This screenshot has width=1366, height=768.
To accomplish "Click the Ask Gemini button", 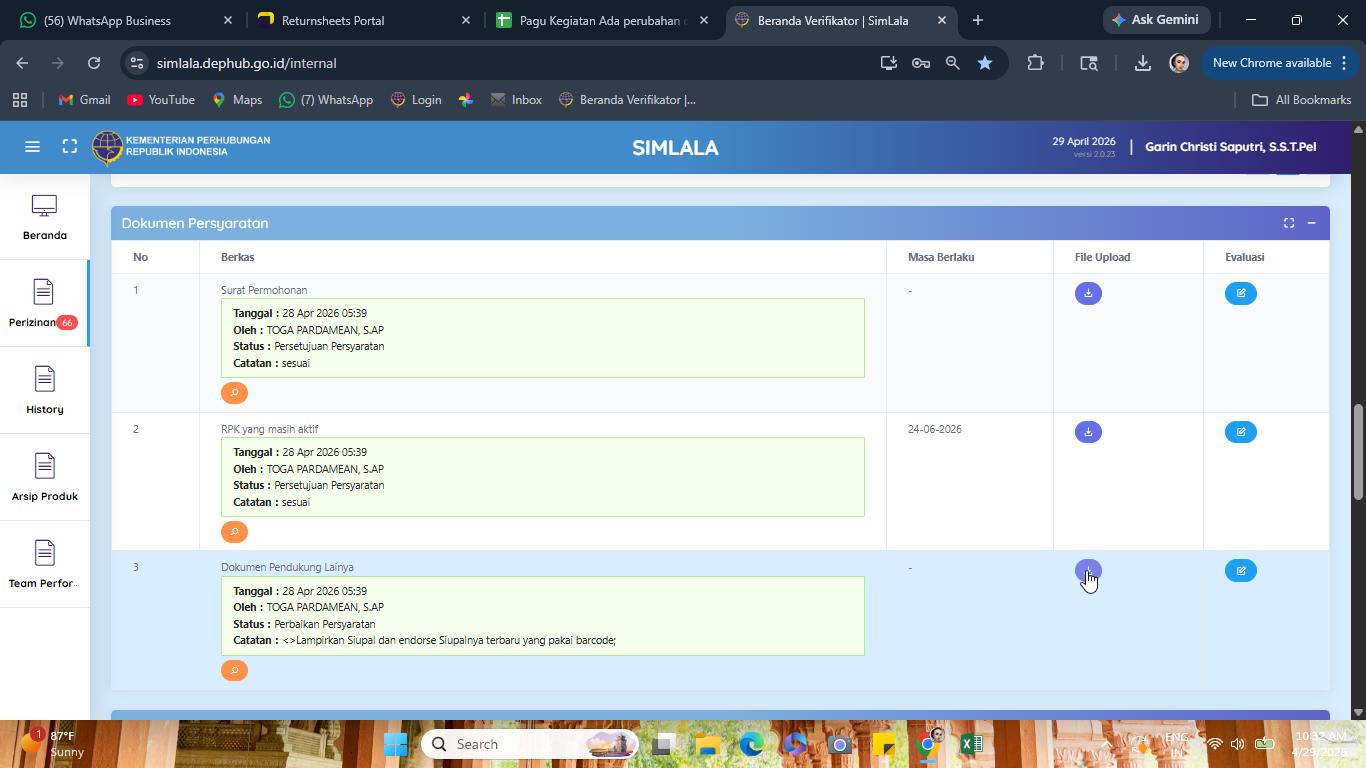I will point(1155,20).
